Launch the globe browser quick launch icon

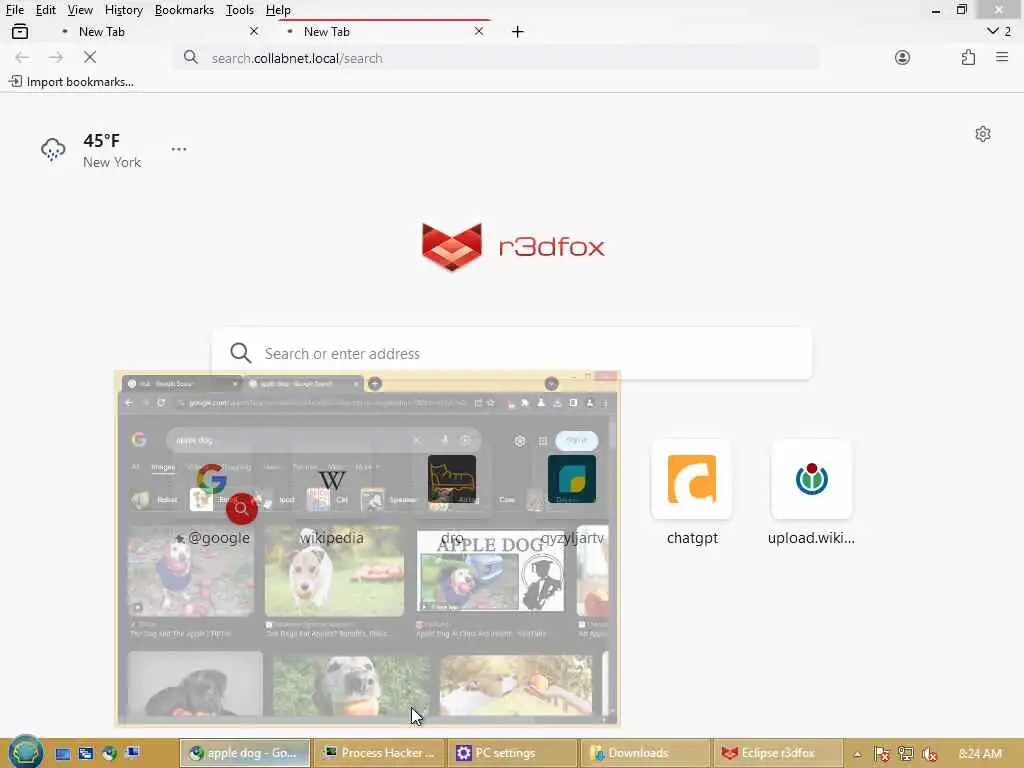(x=109, y=753)
